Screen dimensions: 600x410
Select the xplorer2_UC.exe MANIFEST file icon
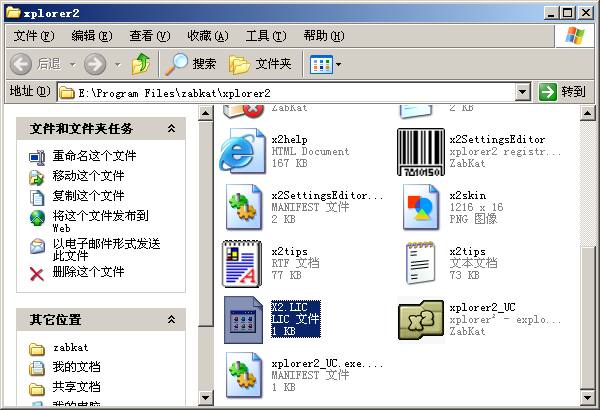[244, 375]
